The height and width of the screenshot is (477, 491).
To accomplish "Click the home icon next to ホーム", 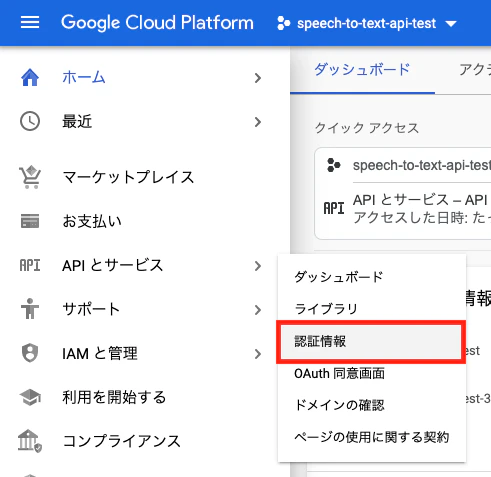I will (x=30, y=77).
